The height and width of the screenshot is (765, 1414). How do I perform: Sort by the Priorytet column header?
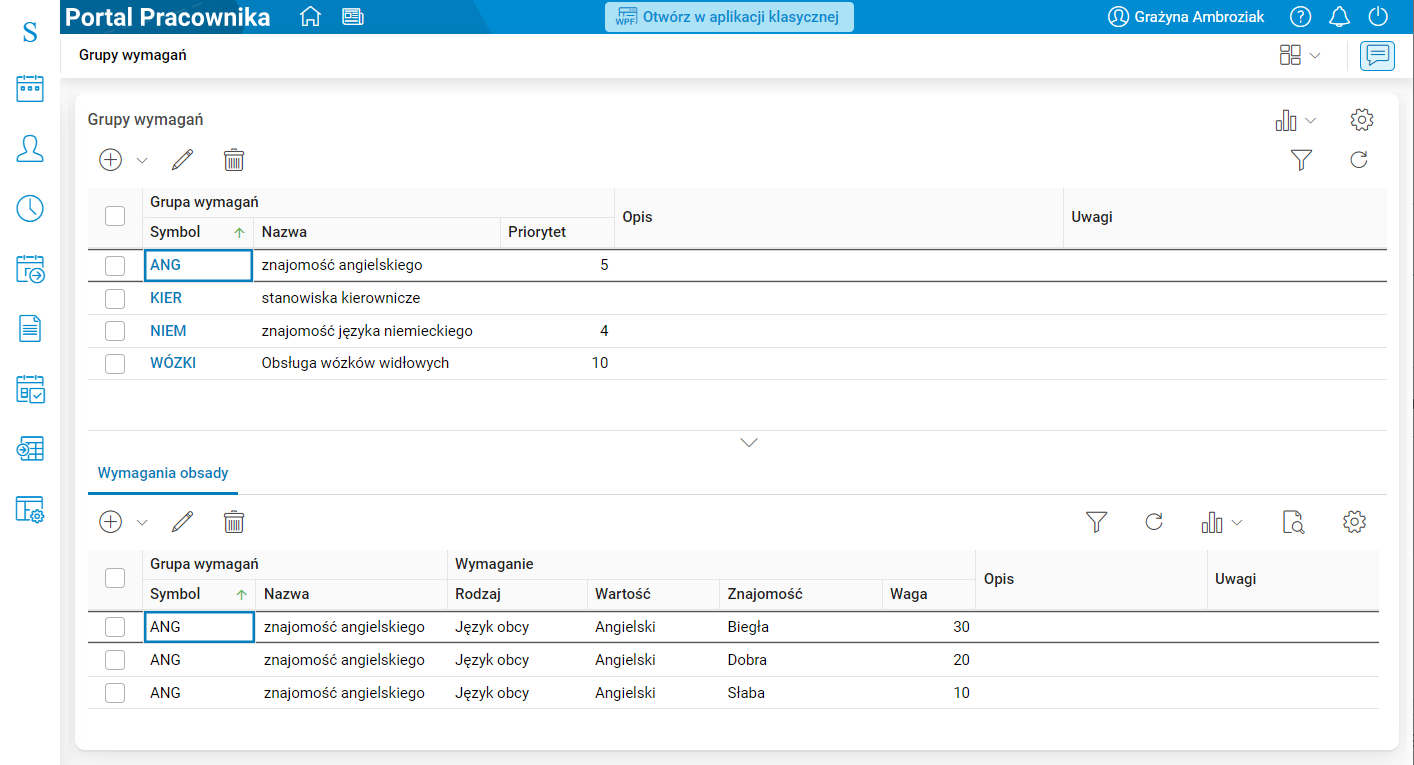(537, 232)
